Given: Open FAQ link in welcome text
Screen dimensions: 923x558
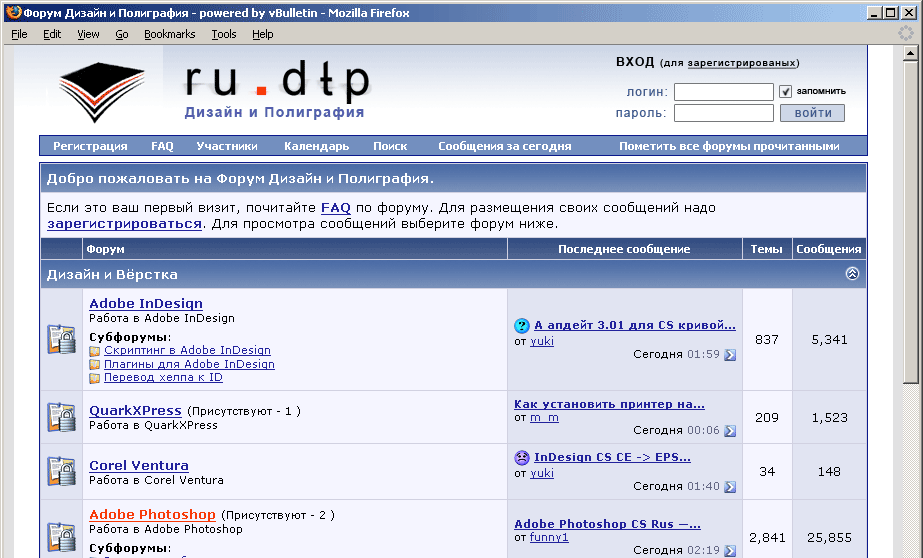Looking at the screenshot, I should click(336, 208).
